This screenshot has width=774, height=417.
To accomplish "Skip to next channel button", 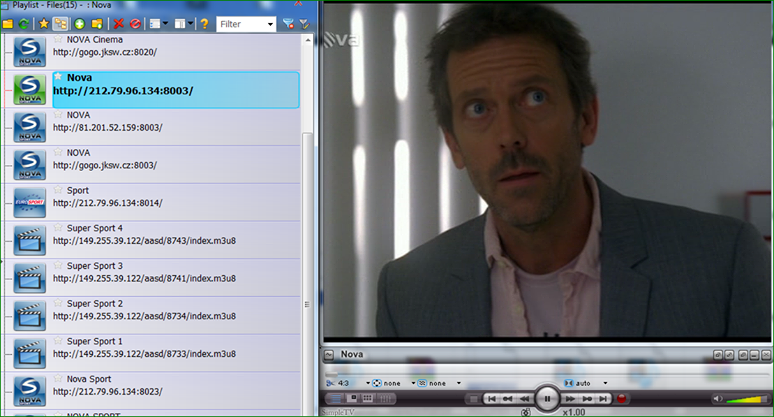I will (603, 399).
